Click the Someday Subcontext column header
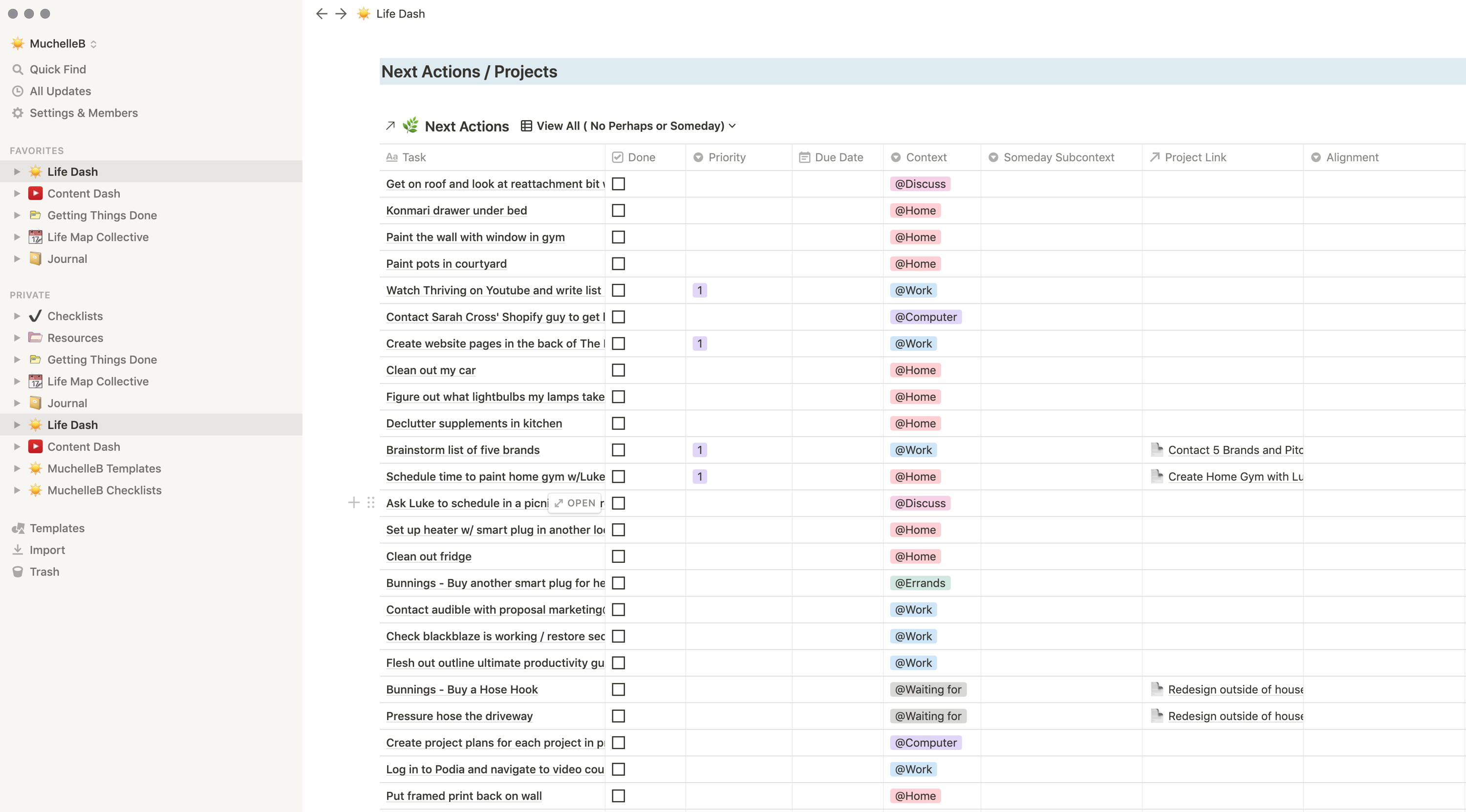The image size is (1466, 812). tap(1061, 157)
